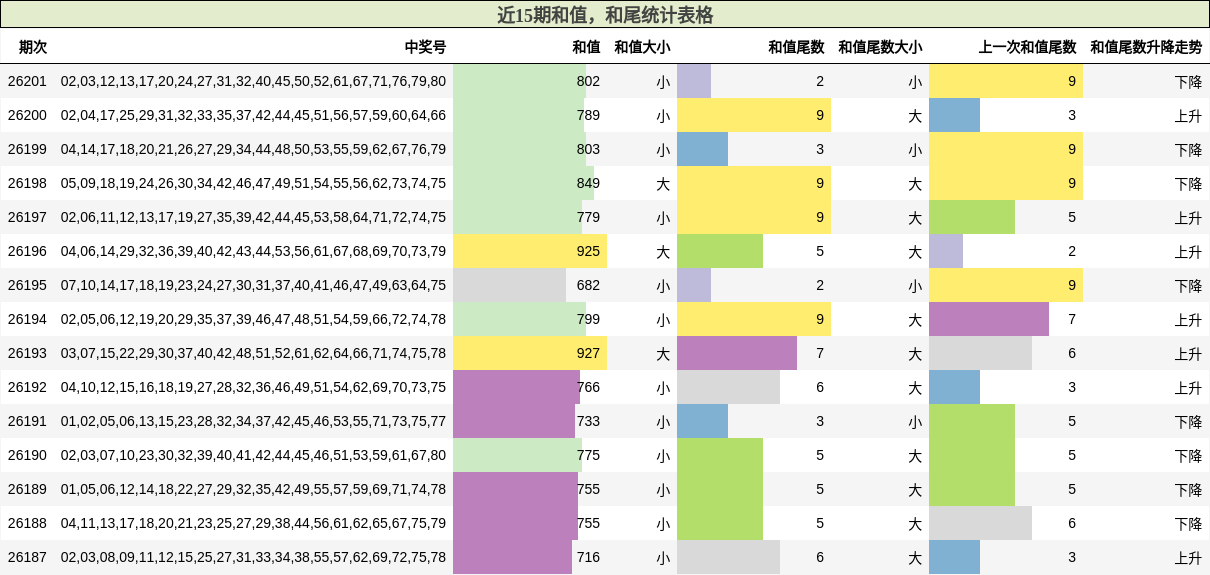Click period number 26196
The height and width of the screenshot is (575, 1210).
[27, 251]
